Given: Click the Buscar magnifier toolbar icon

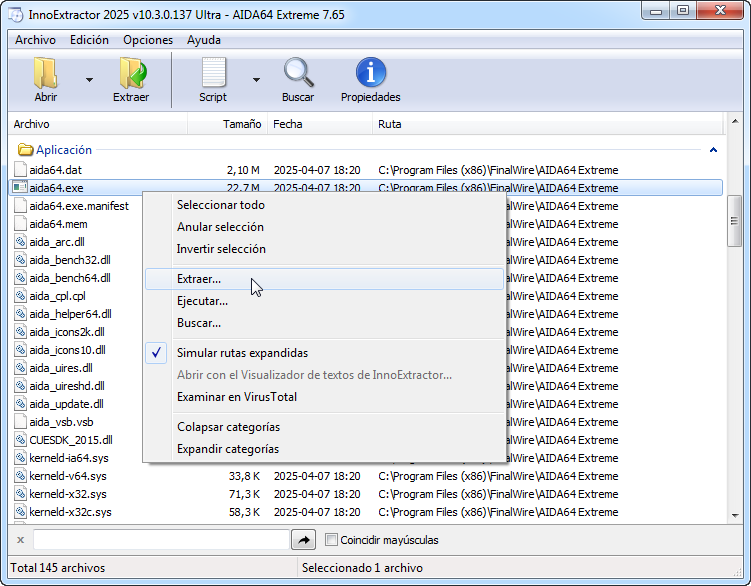Looking at the screenshot, I should (x=298, y=73).
